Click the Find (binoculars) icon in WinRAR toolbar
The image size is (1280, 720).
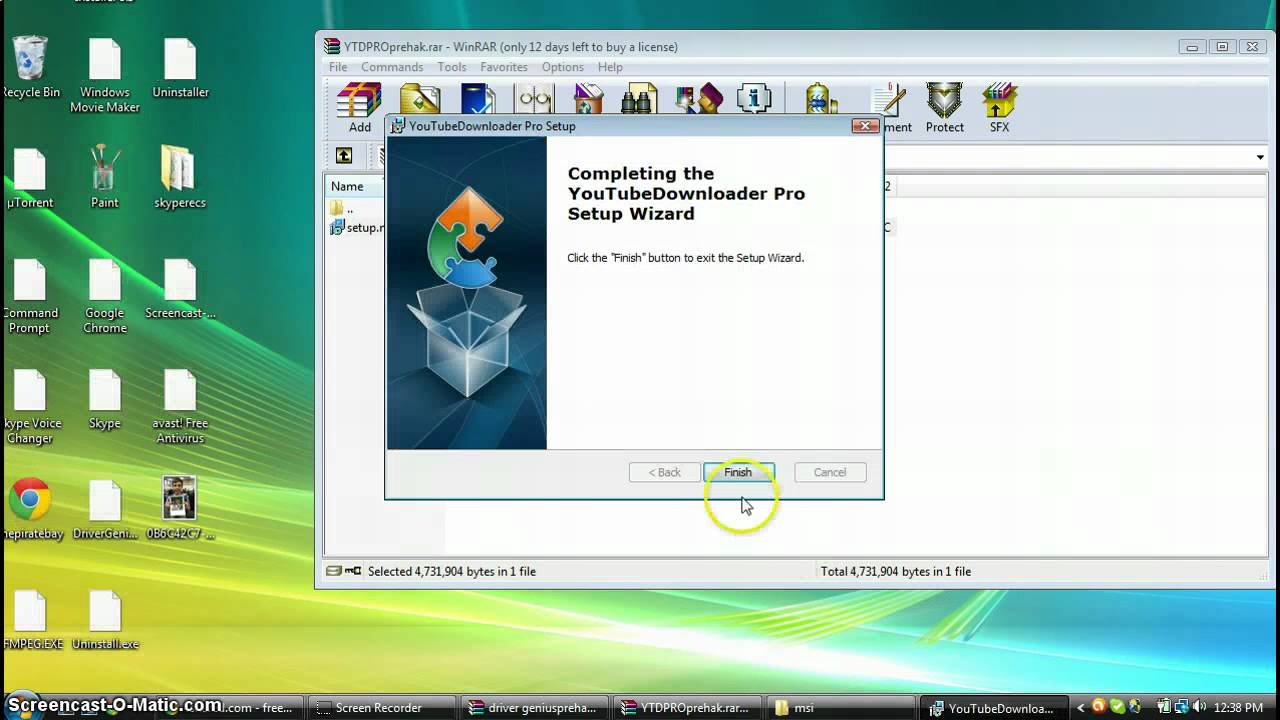(x=638, y=99)
